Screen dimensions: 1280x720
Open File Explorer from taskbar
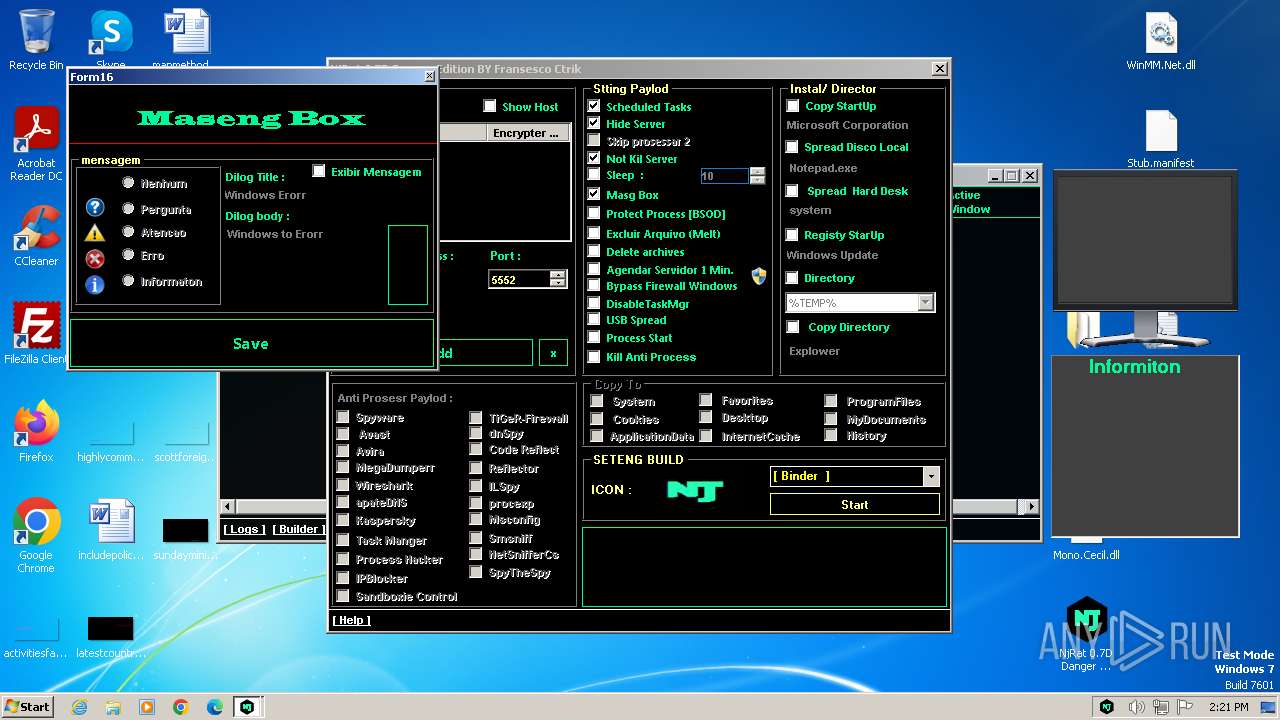point(113,707)
